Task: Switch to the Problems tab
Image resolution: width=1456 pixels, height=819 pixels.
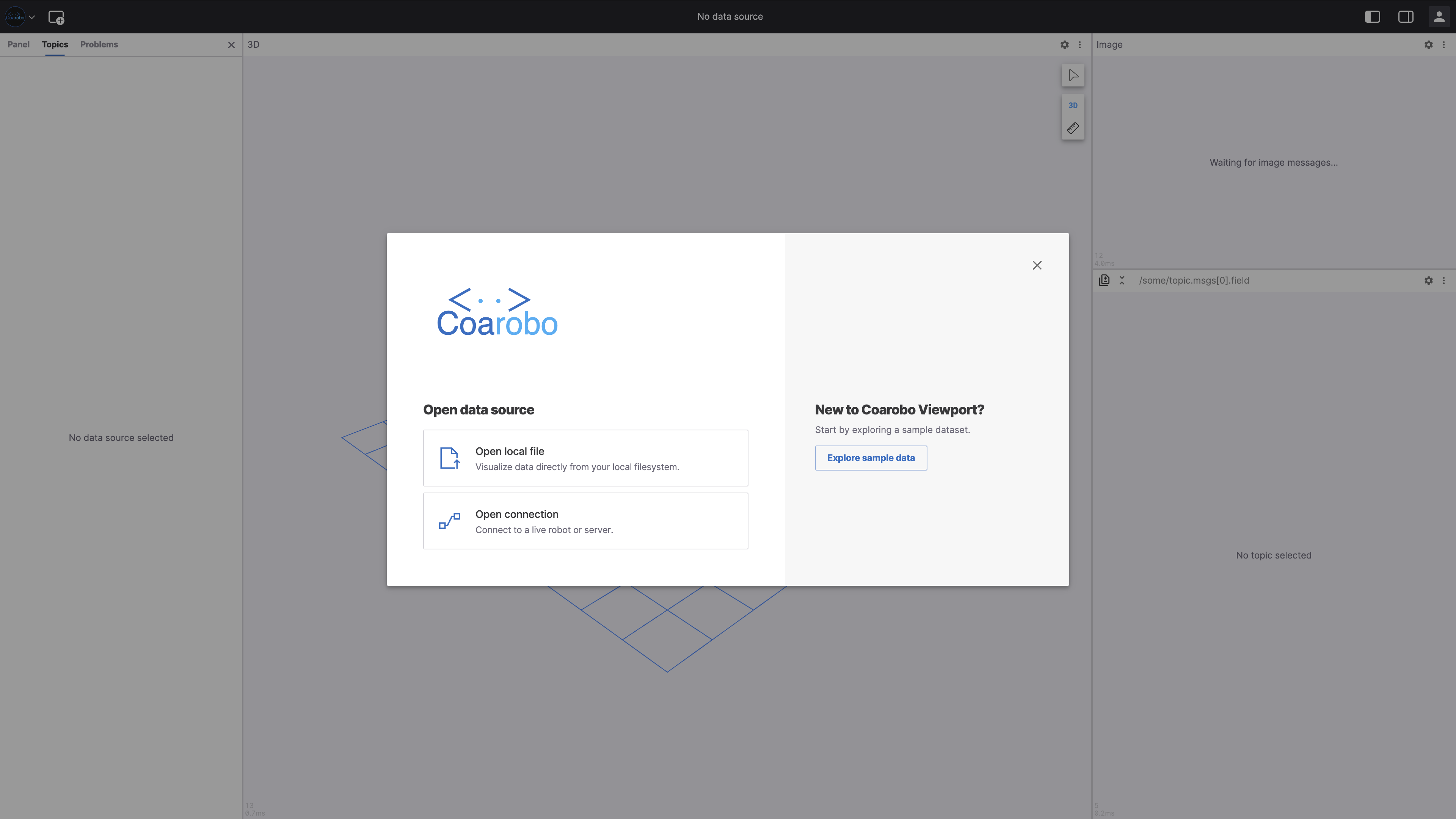Action: tap(99, 45)
